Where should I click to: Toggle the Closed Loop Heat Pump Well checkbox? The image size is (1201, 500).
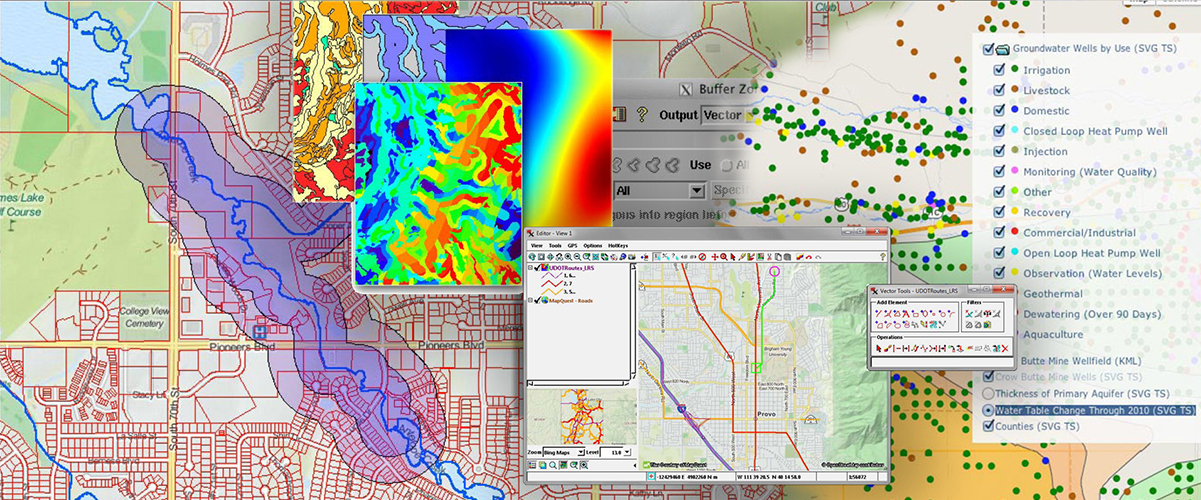click(999, 131)
